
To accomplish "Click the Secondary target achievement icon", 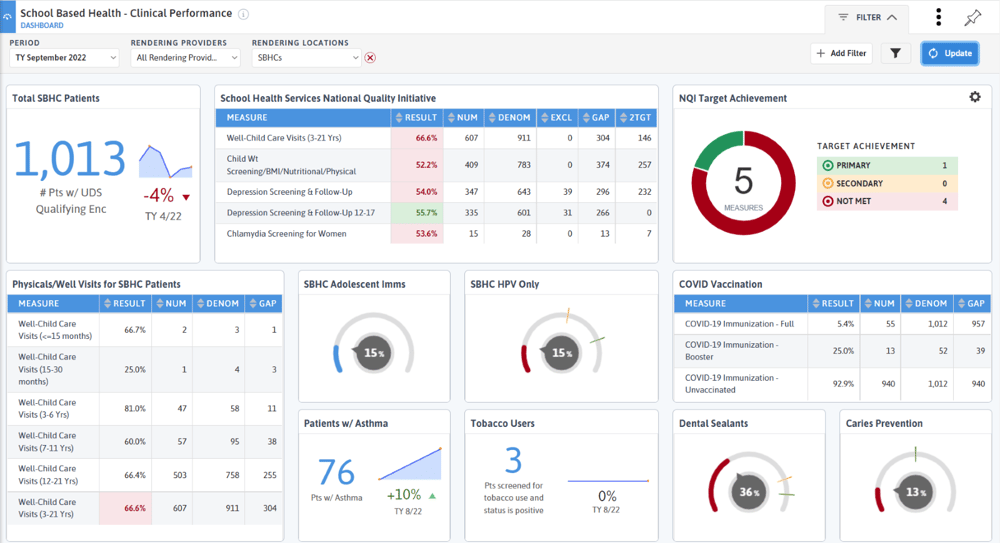I will (x=828, y=183).
